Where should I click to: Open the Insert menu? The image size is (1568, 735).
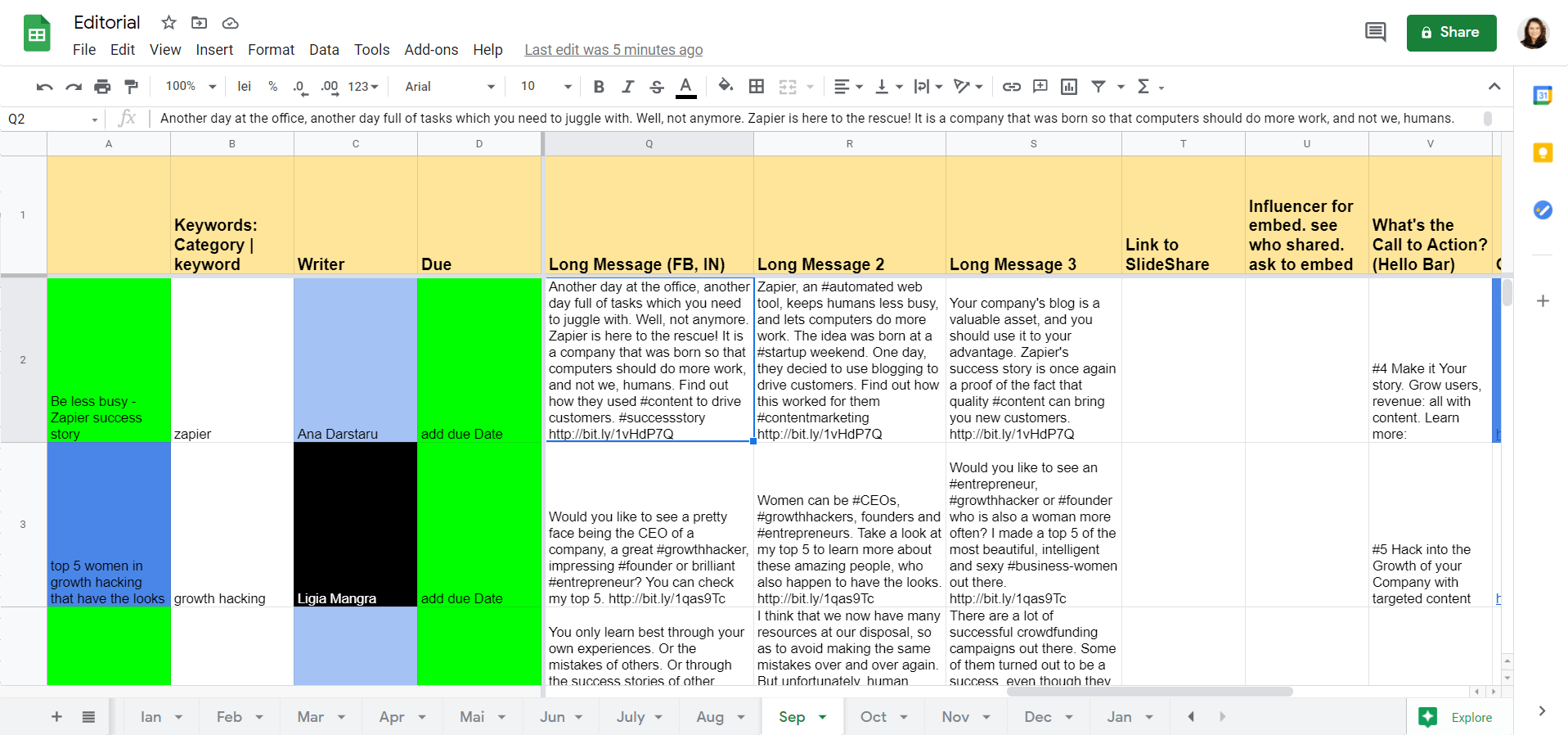214,50
